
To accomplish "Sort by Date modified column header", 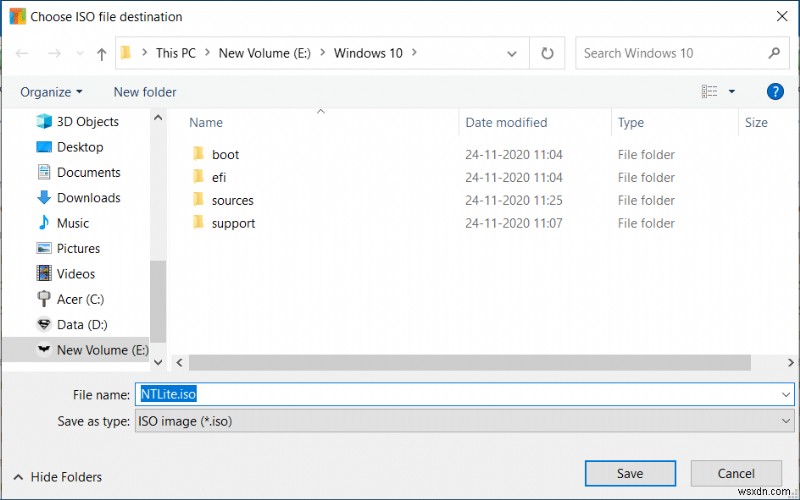I will [506, 122].
